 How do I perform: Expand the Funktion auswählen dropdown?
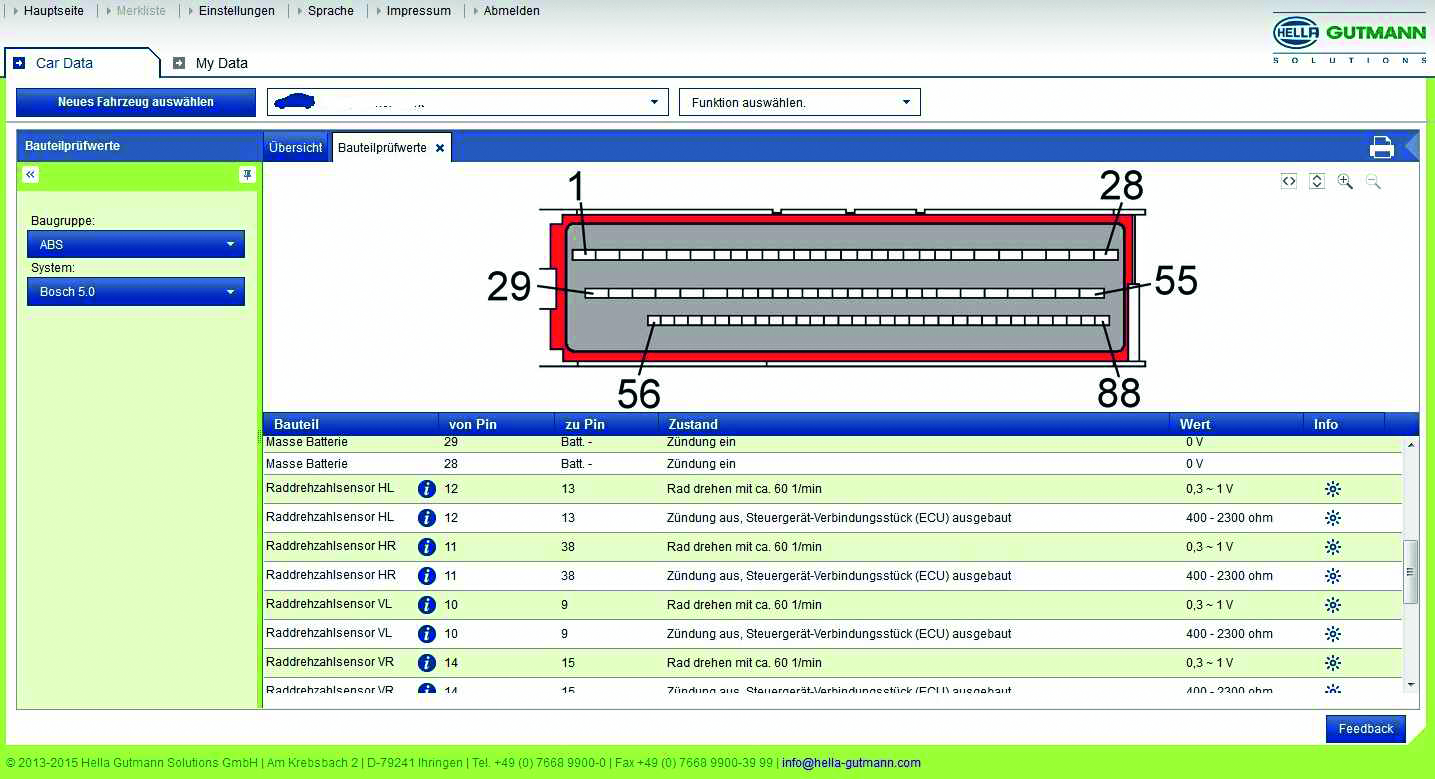tap(799, 102)
